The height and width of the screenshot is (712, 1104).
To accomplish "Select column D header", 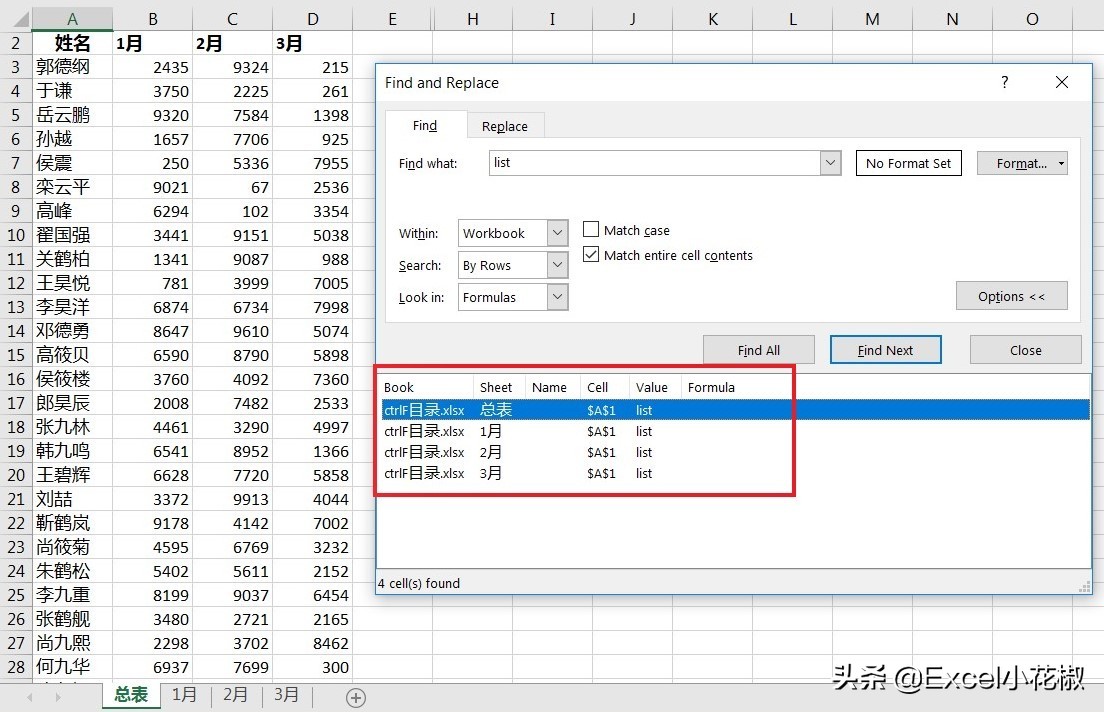I will [313, 19].
